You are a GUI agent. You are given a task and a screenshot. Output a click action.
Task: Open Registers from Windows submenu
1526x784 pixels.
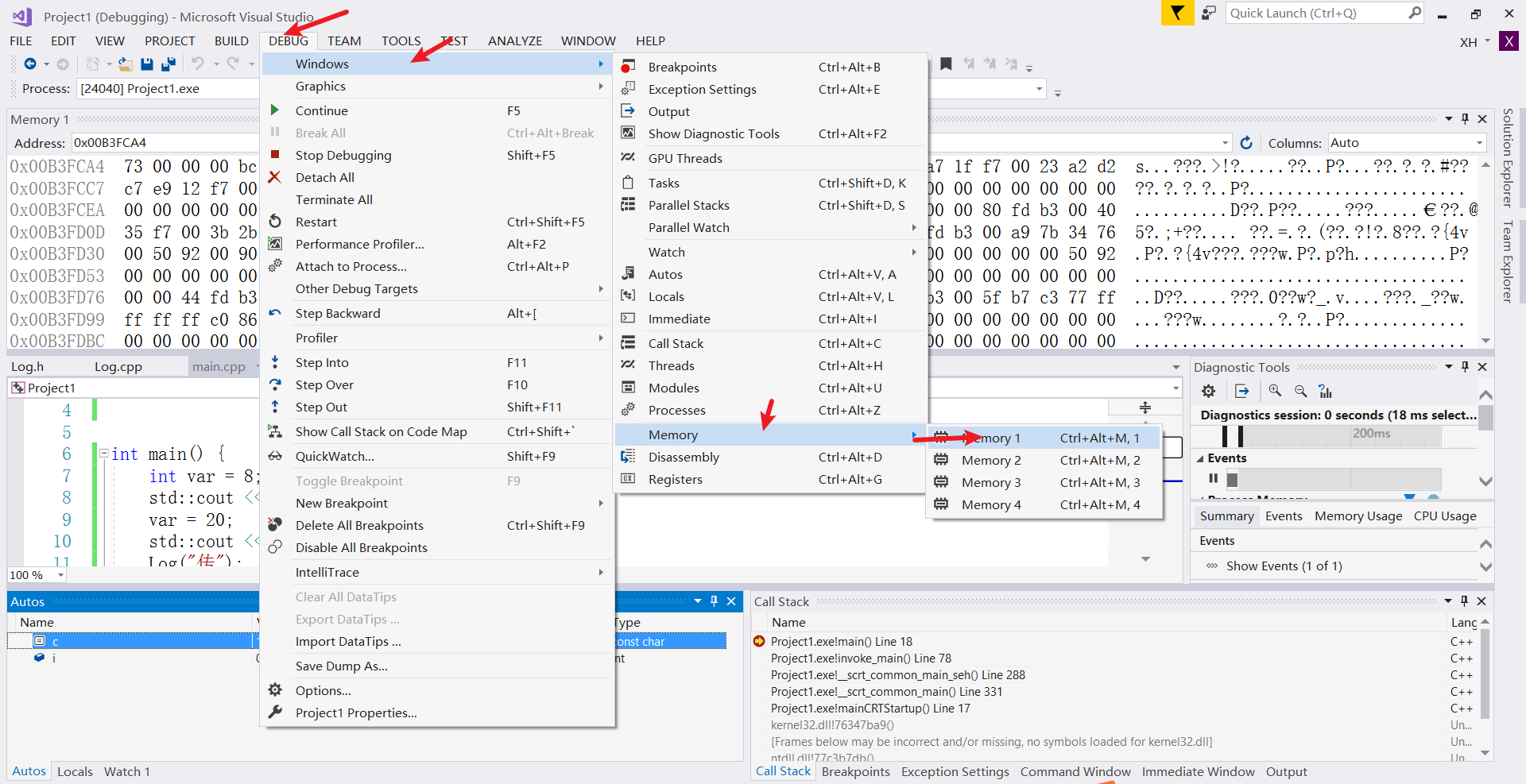[x=771, y=479]
